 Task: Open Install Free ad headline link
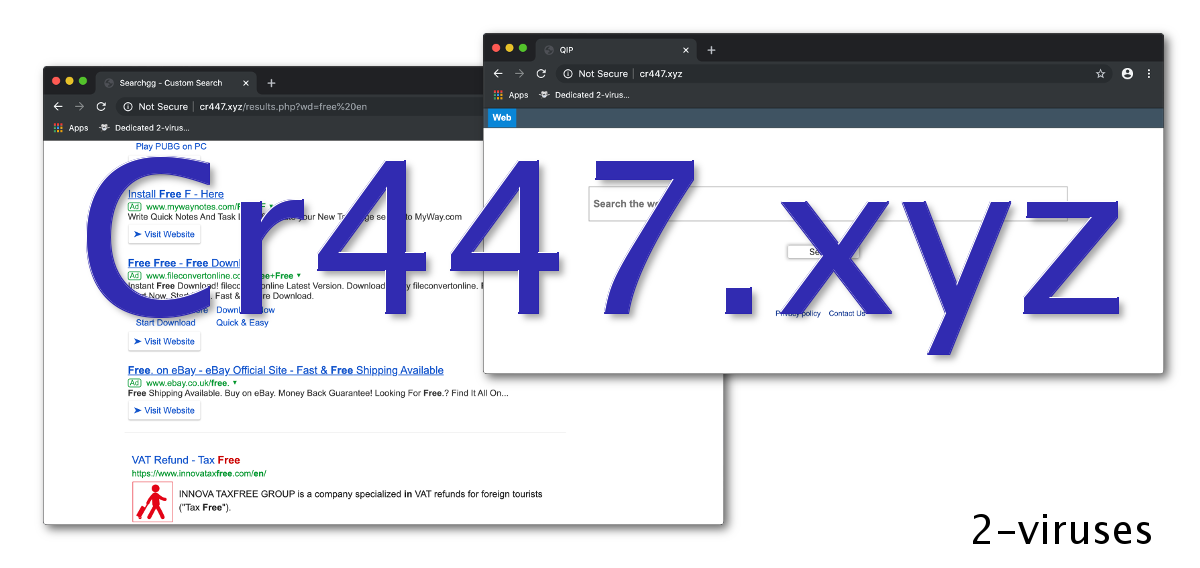(176, 194)
